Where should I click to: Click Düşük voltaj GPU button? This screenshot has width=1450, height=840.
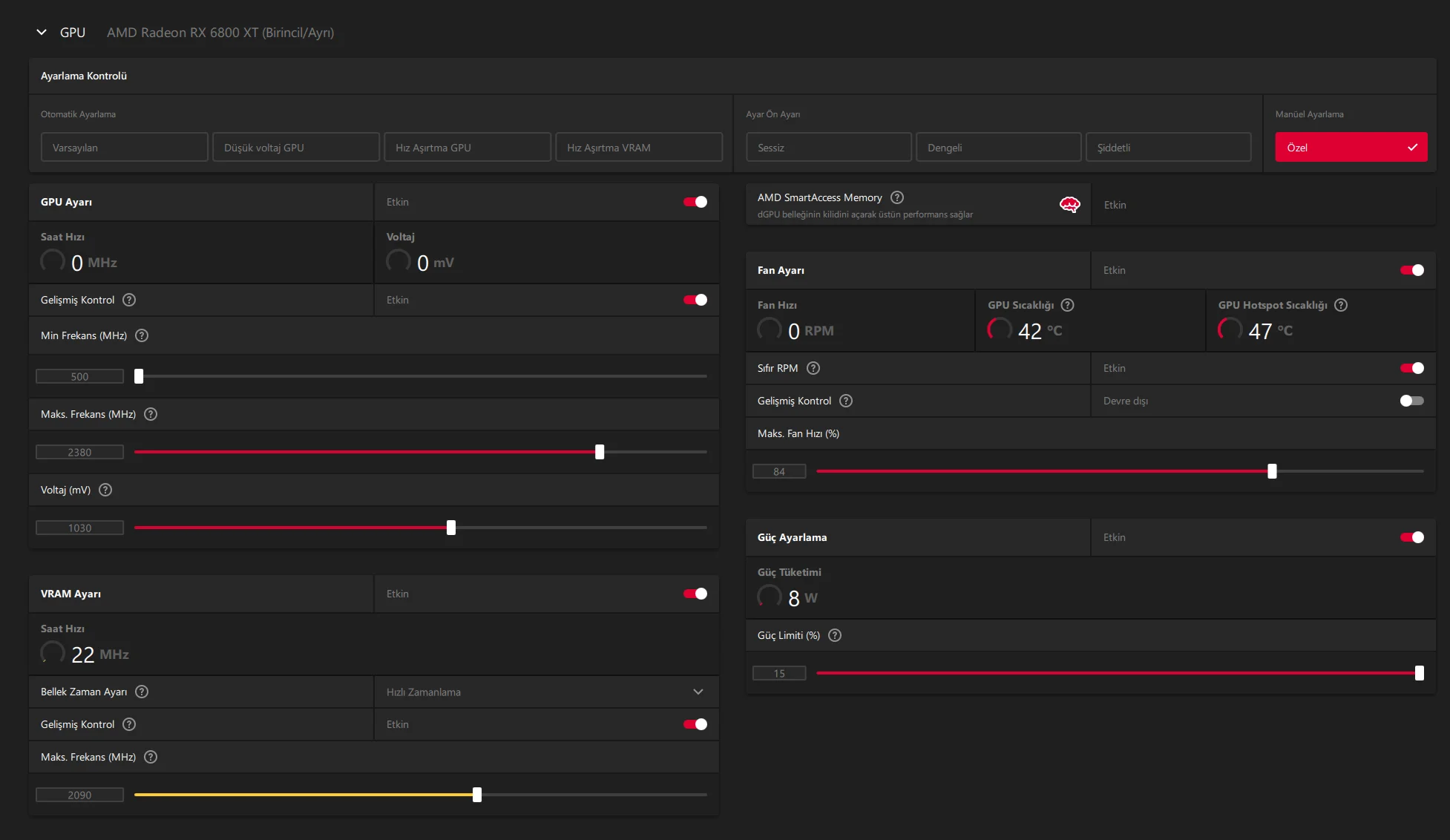click(x=295, y=148)
